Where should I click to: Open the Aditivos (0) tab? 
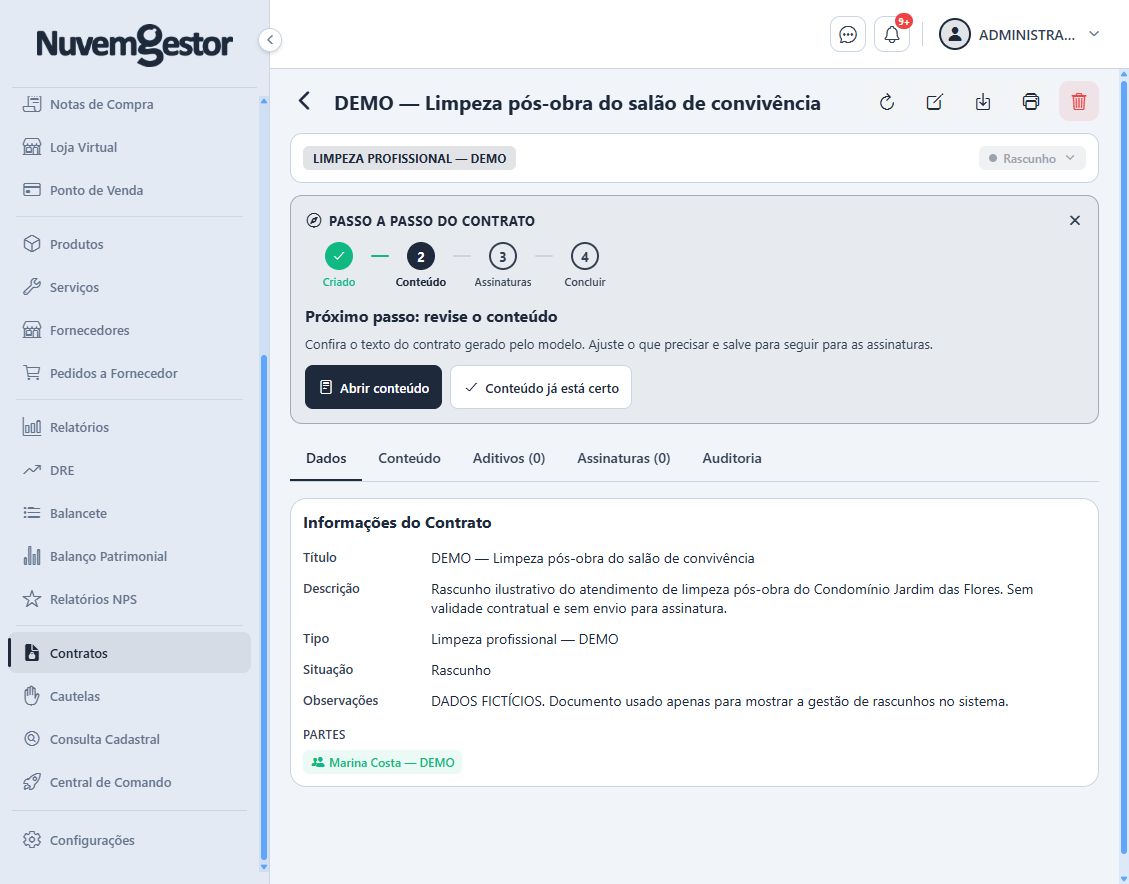point(509,459)
